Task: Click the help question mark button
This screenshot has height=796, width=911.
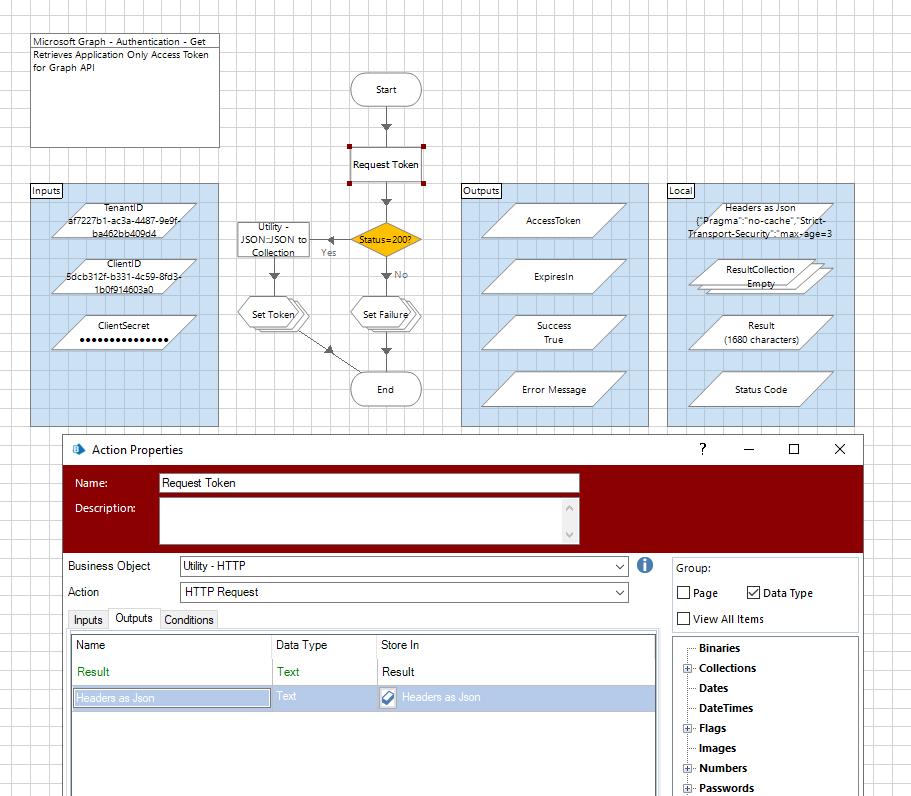Action: point(703,450)
